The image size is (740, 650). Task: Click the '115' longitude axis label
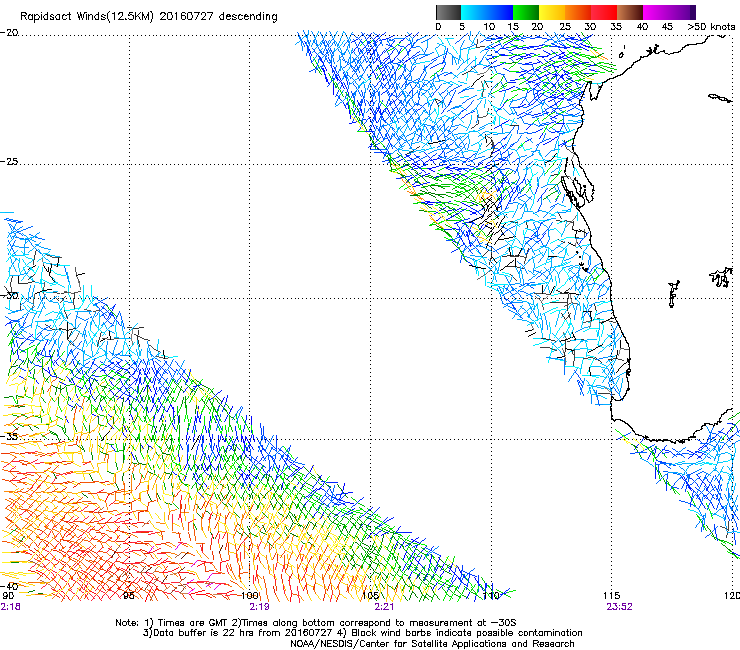point(611,596)
